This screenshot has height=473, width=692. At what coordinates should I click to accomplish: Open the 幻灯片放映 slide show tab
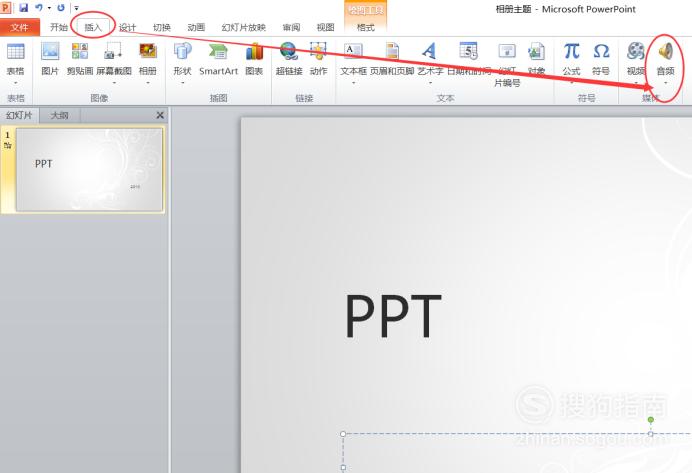(x=244, y=27)
